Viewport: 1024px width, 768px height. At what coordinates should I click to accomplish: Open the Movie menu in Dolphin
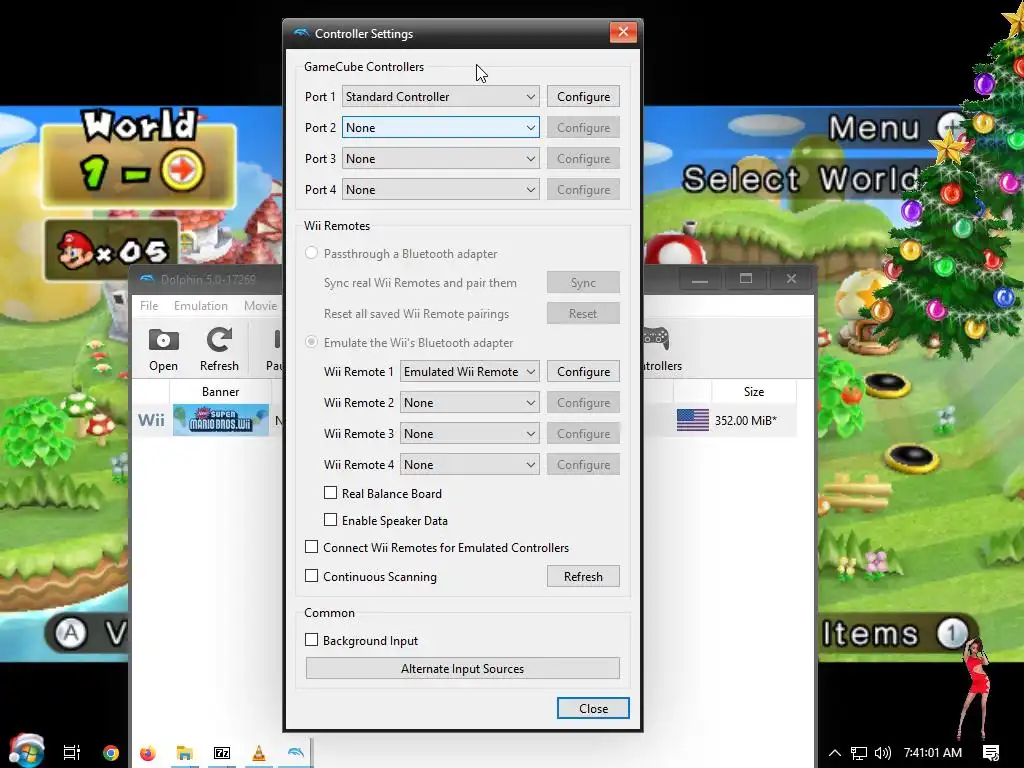pos(261,306)
